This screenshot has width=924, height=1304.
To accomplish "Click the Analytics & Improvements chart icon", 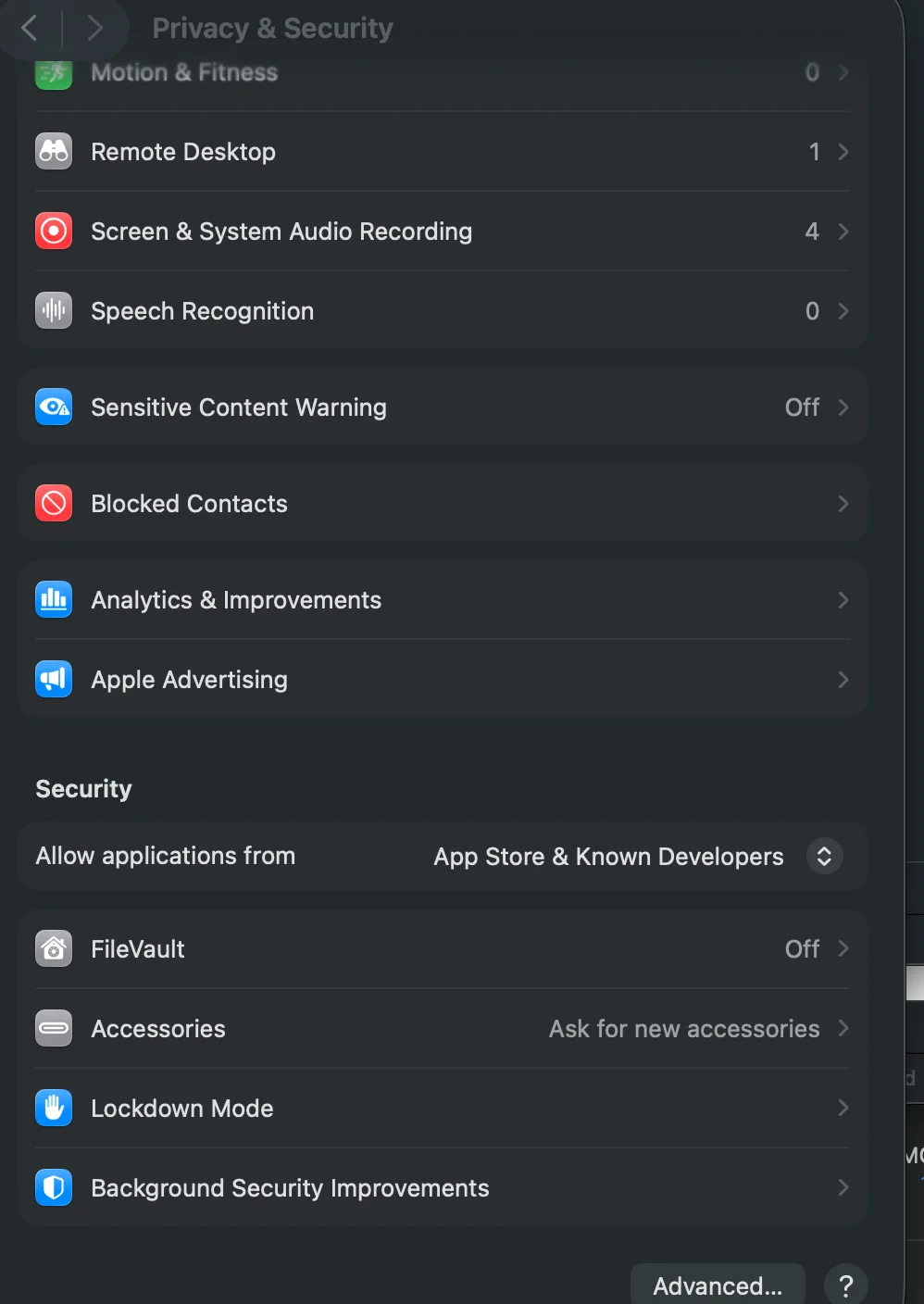I will (x=54, y=599).
